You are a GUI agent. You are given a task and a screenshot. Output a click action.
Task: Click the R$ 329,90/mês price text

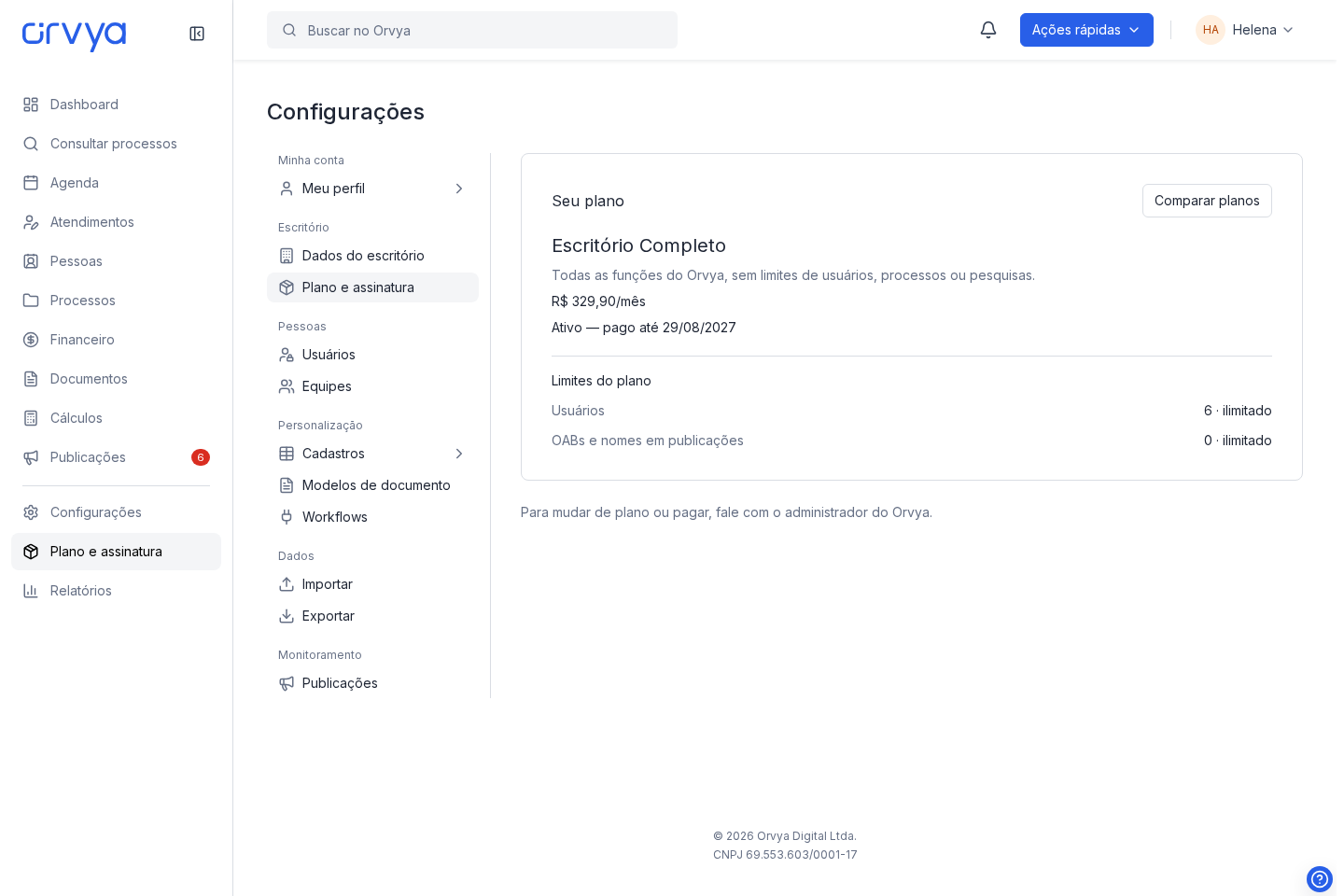pos(598,301)
